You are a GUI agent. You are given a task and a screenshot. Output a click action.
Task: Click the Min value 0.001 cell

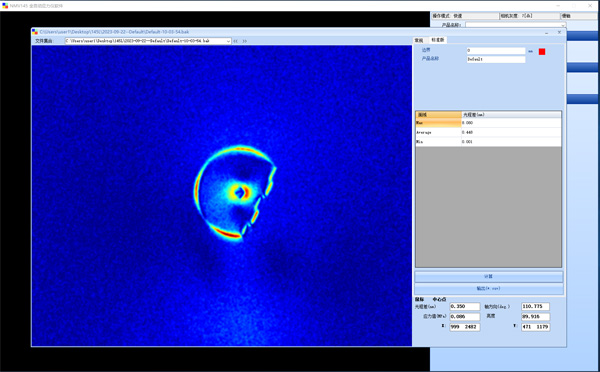511,142
